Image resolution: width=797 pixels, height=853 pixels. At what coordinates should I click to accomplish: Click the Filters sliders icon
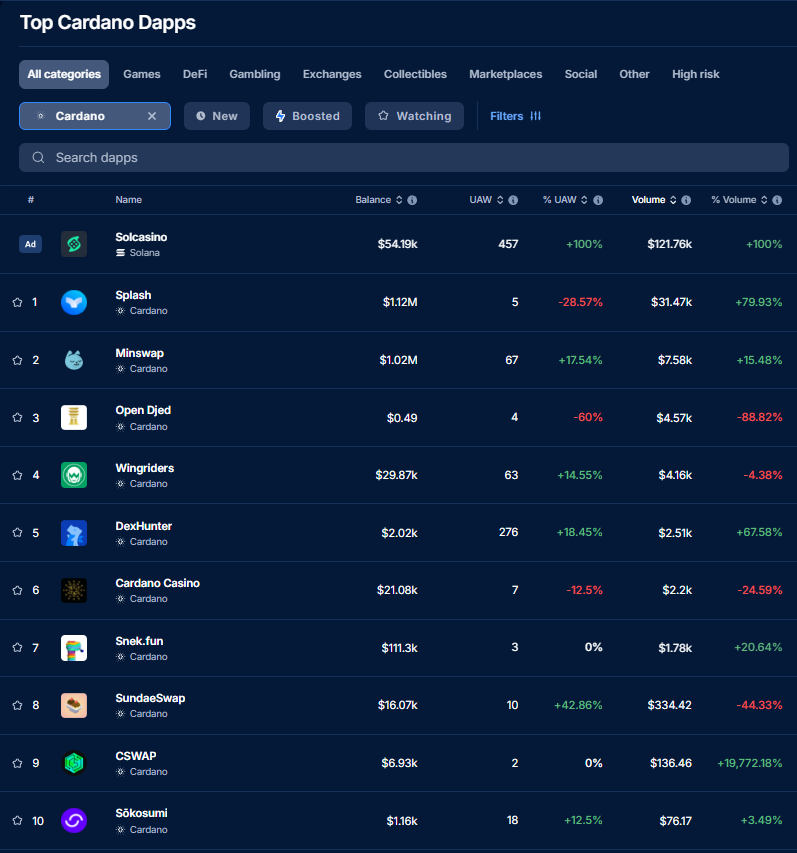(536, 116)
